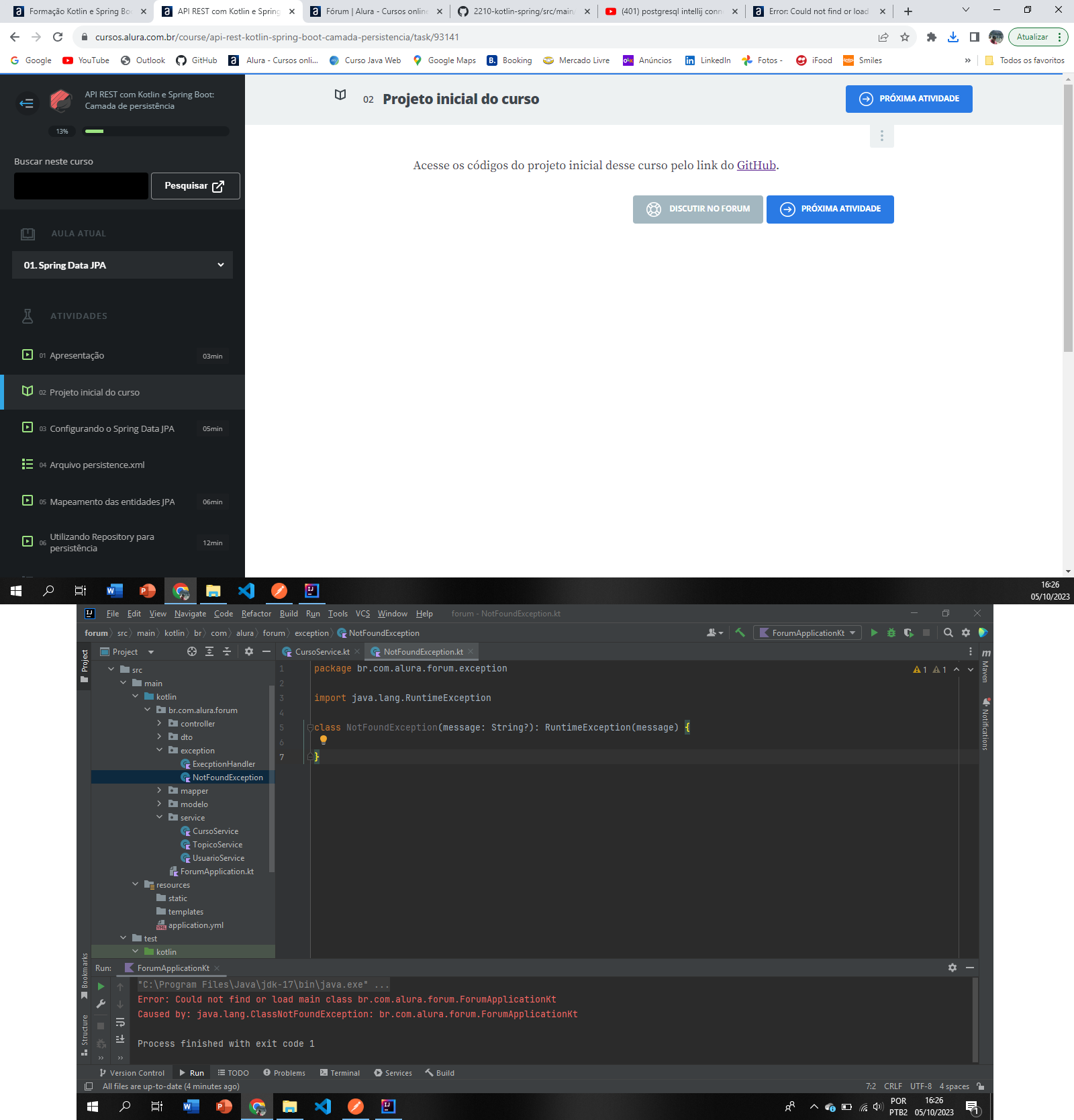Expand the 01. Spring Data JPA lesson dropdown
1074x1120 pixels.
click(123, 265)
